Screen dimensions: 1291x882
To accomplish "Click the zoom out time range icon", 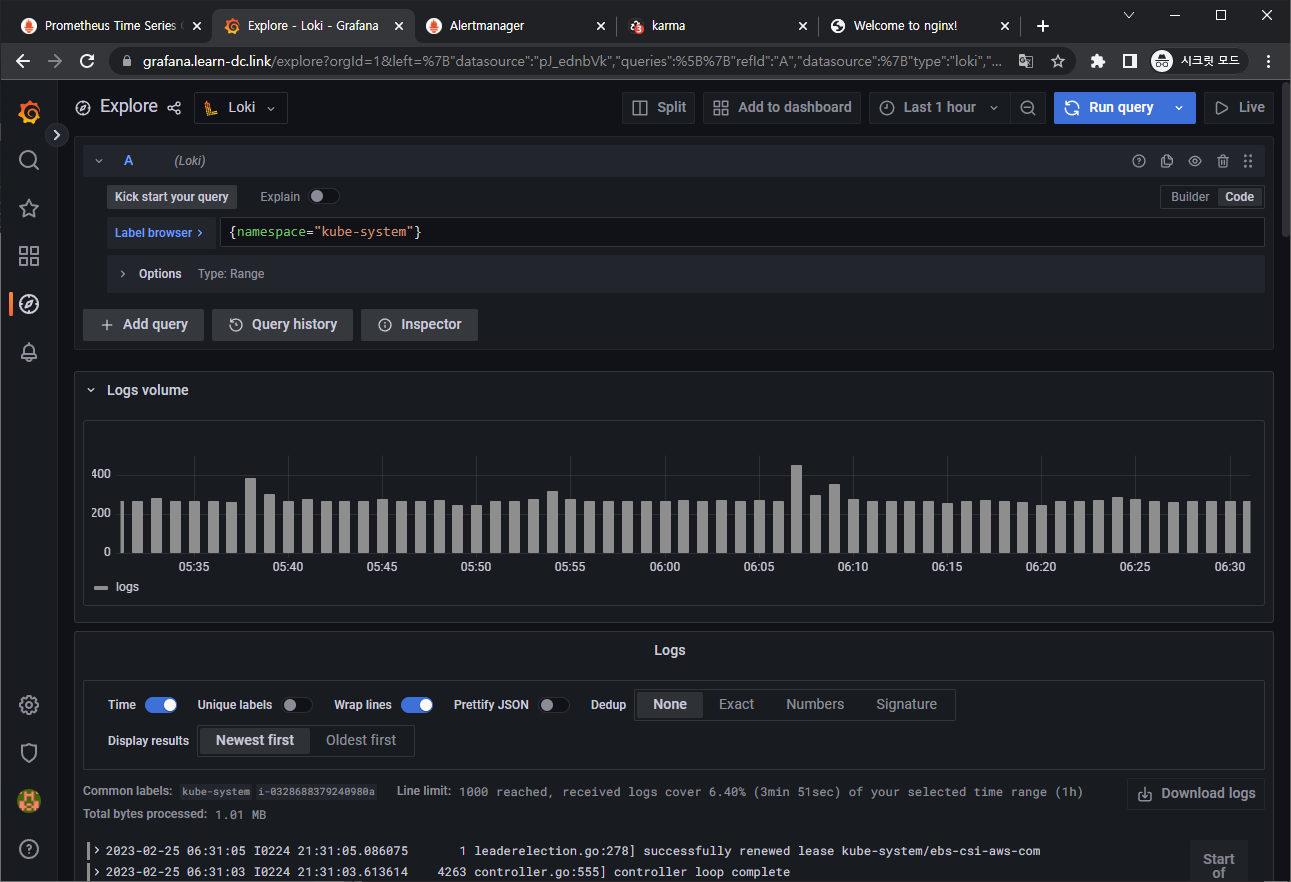I will [x=1027, y=108].
